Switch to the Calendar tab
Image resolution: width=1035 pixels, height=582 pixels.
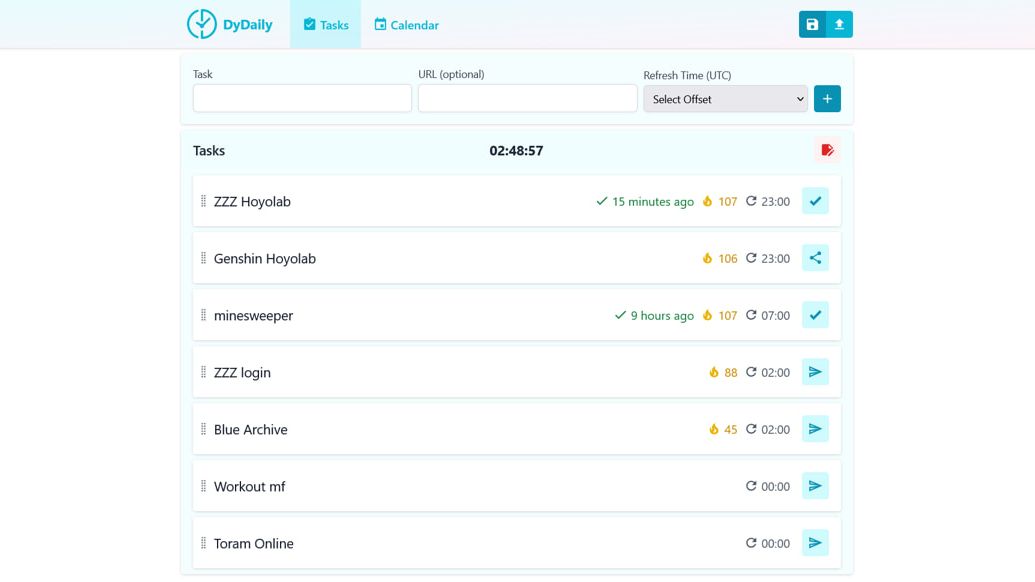click(x=406, y=25)
